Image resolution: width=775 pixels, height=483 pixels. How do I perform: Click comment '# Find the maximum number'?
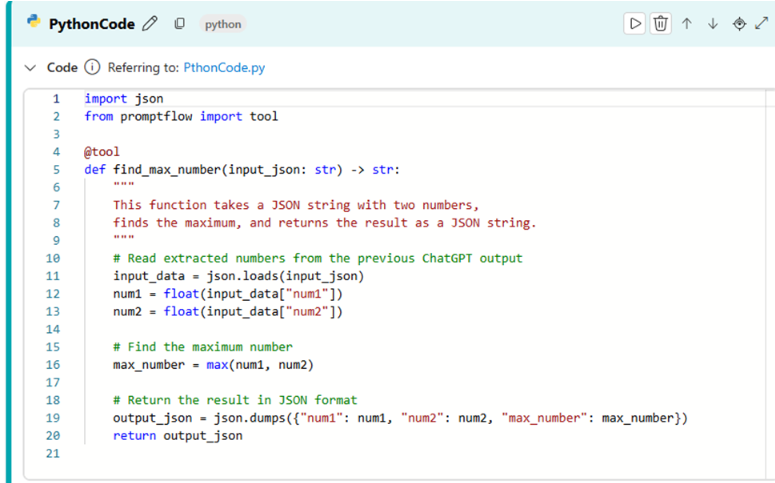(x=203, y=347)
